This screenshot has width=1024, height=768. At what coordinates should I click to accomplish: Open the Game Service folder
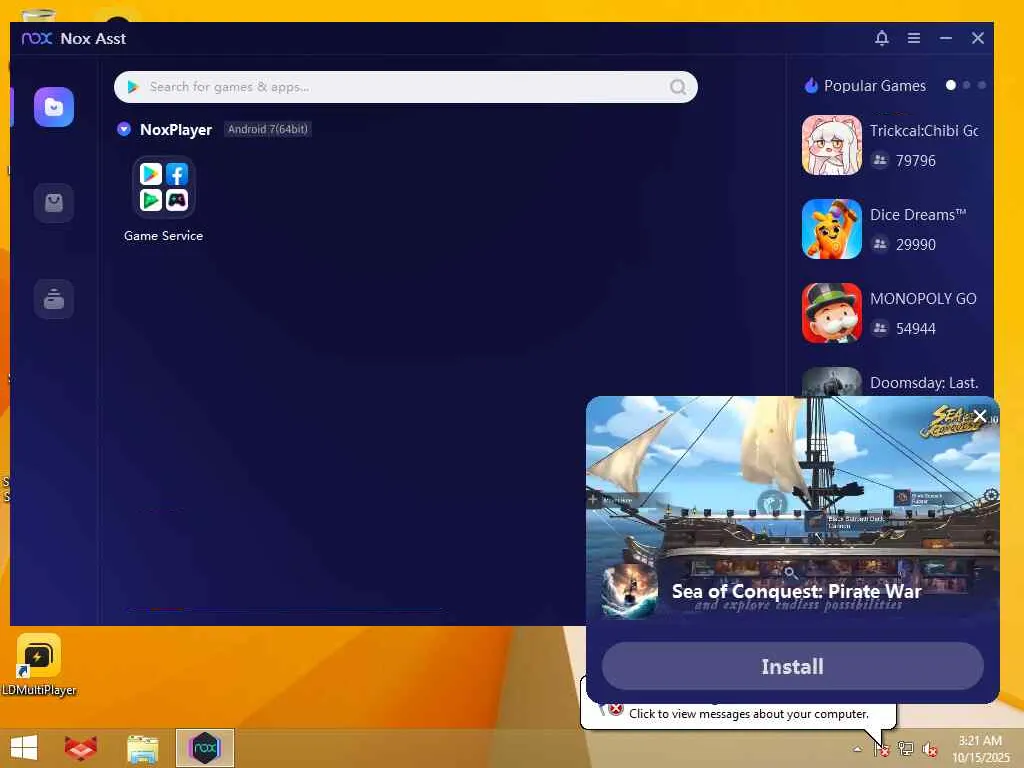click(x=164, y=187)
